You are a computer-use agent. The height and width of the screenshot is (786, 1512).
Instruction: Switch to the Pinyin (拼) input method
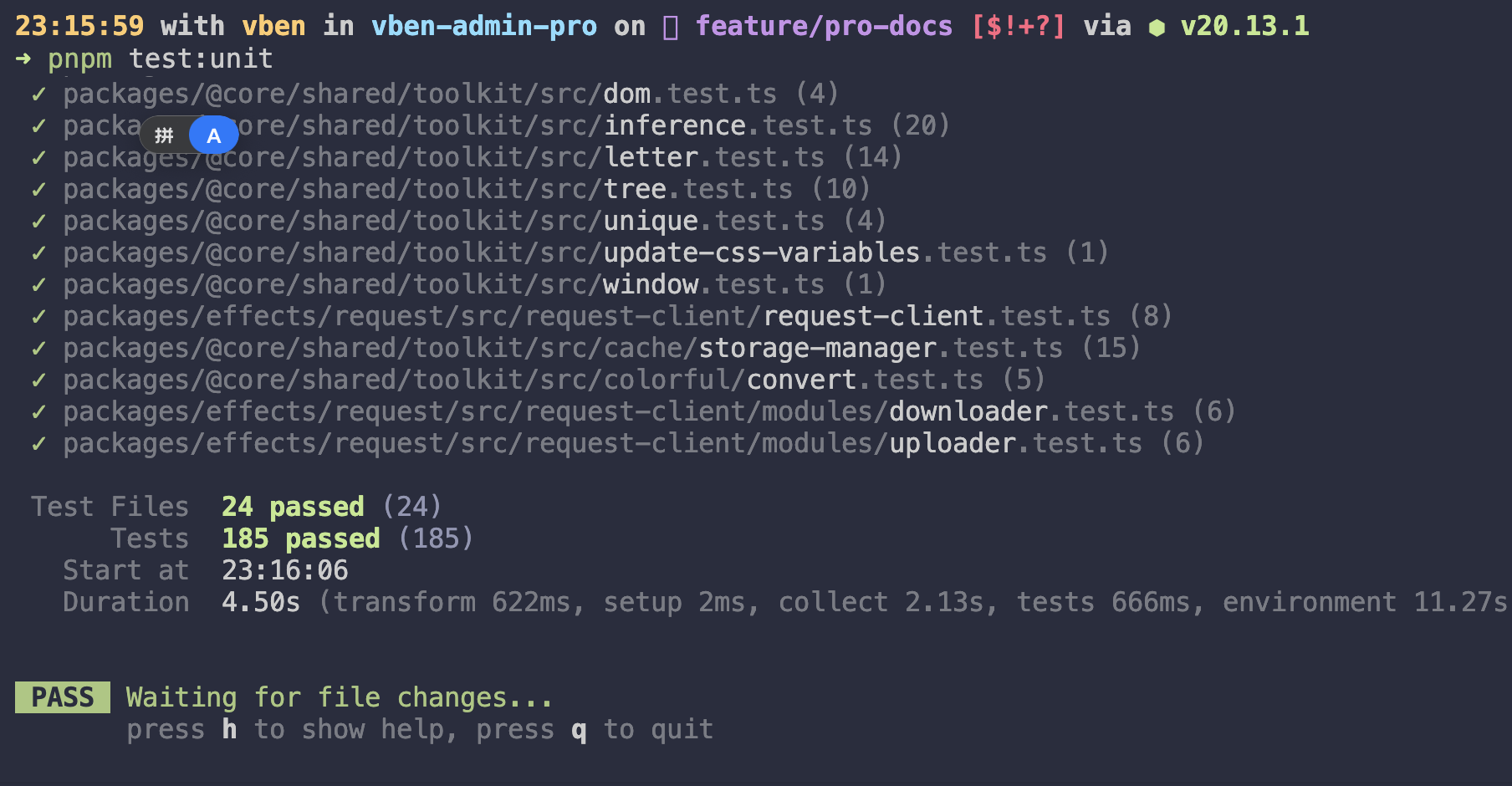tap(165, 135)
